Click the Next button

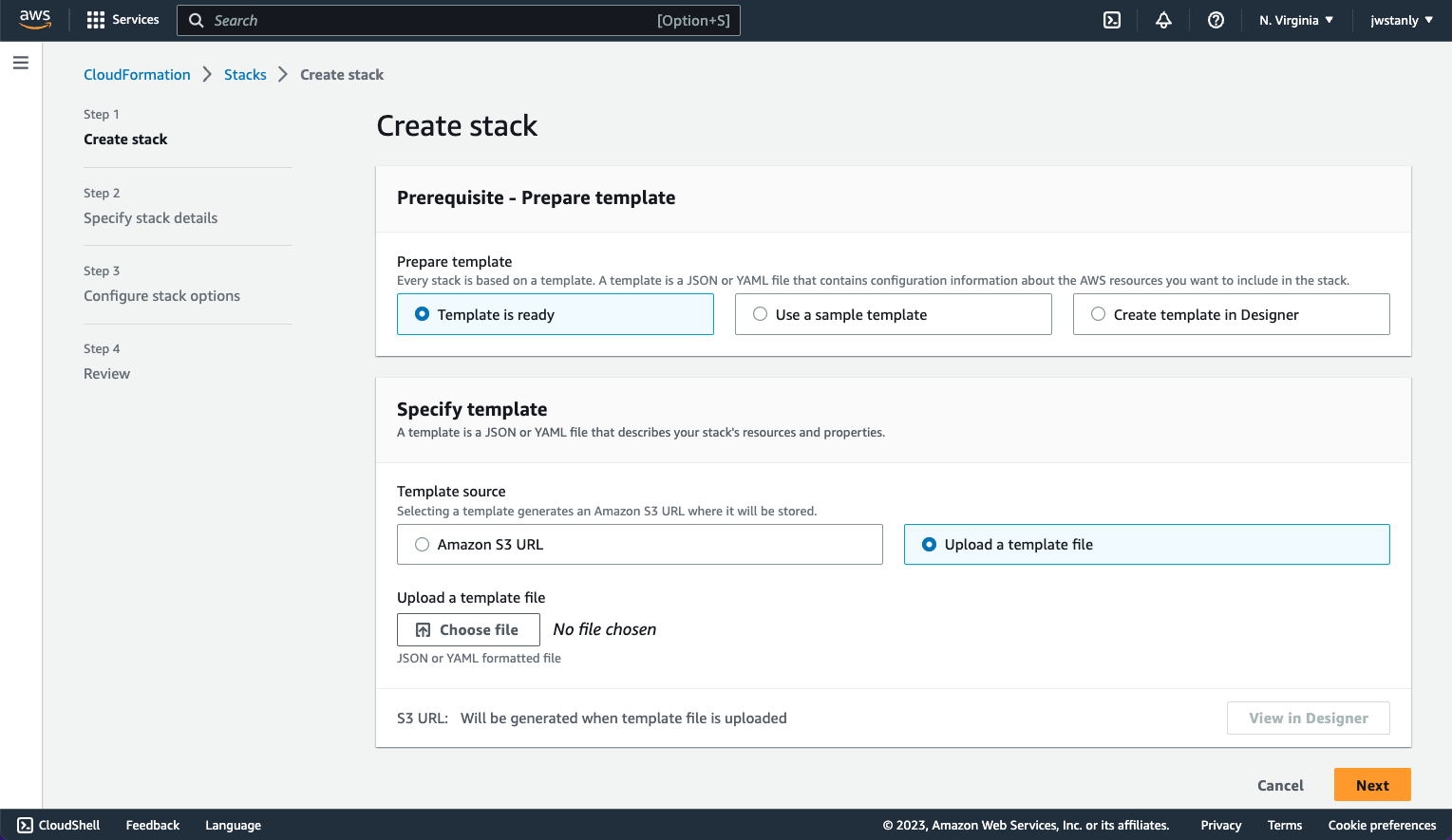pyautogui.click(x=1372, y=785)
